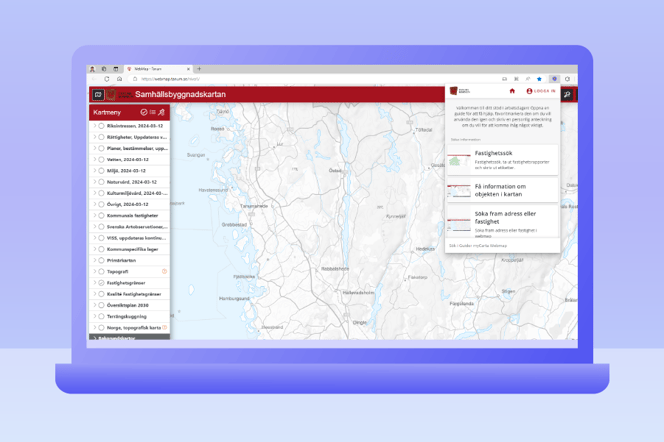This screenshot has width=664, height=442.
Task: Open the Fastighetssök guide card
Action: click(x=503, y=160)
